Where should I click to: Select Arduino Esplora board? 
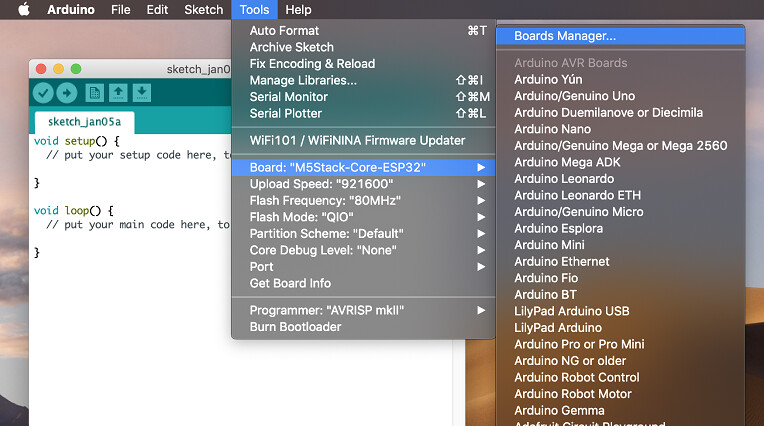point(620,229)
